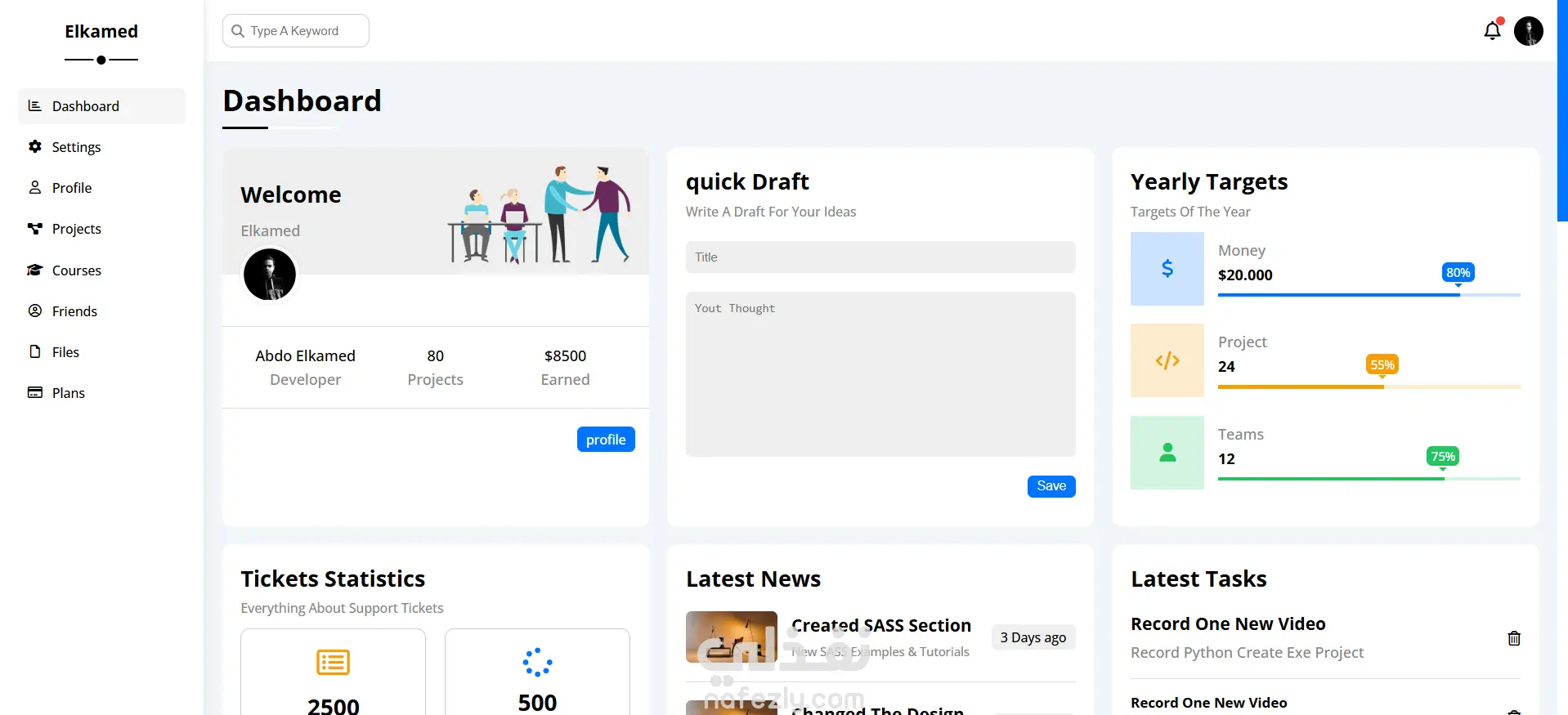Open Friends from the sidebar
Image resolution: width=1568 pixels, height=715 pixels.
click(x=102, y=311)
